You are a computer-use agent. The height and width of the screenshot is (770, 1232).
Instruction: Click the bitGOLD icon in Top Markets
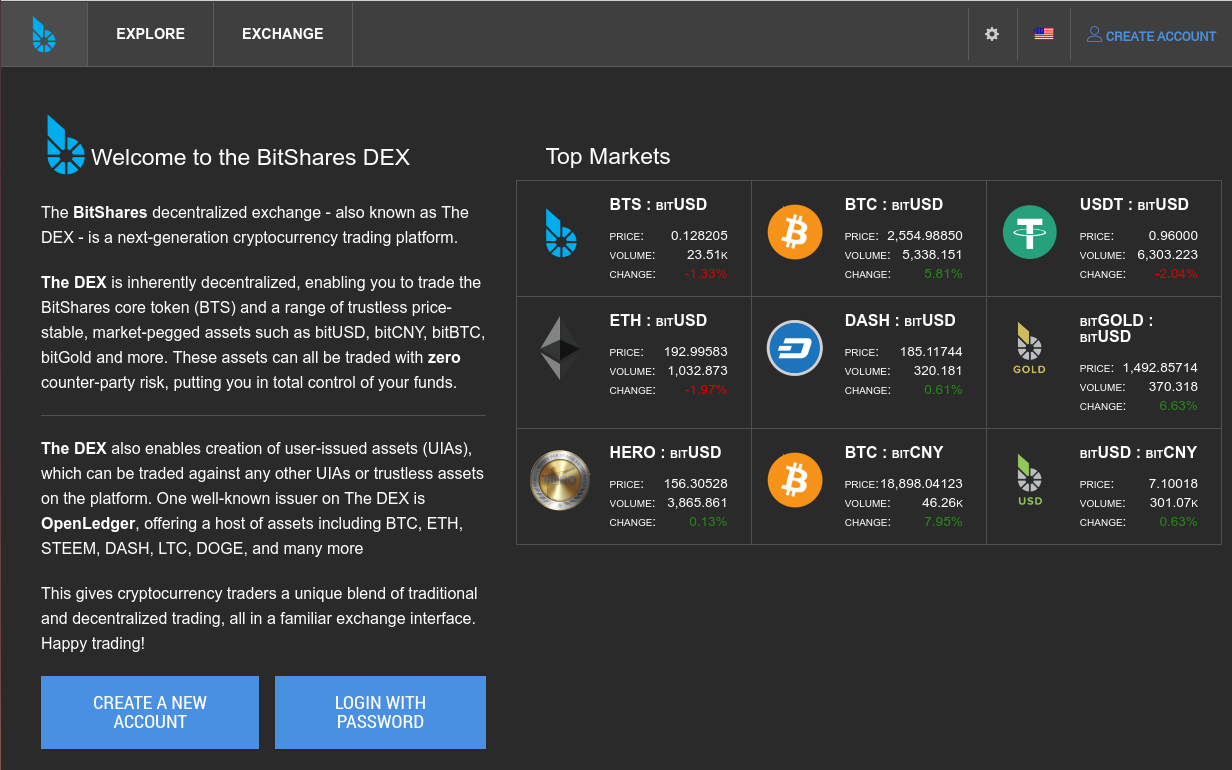[x=1029, y=348]
